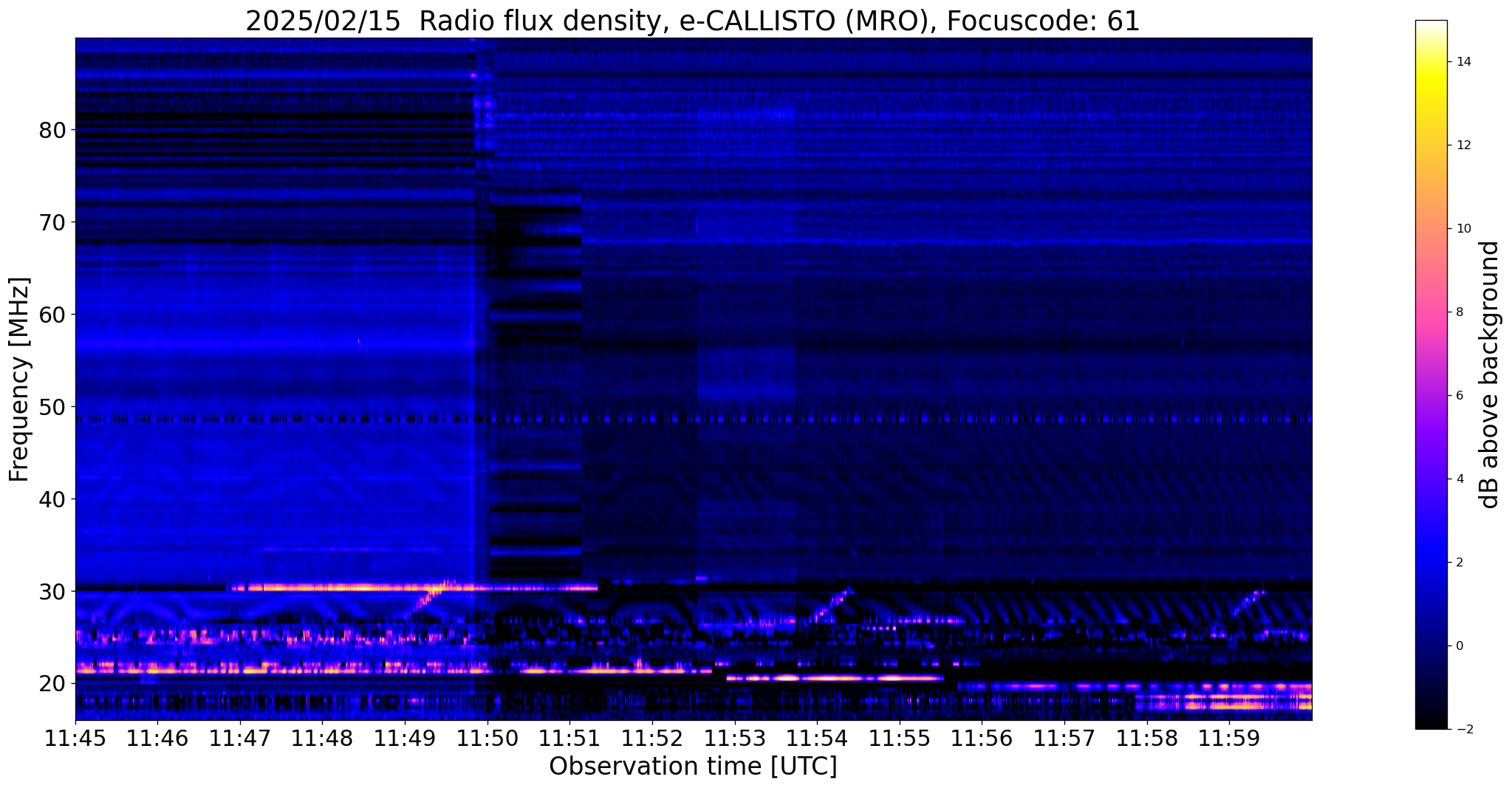Screen dimensions: 1512x788
Task: Click the colorbar tick label 0
Action: (x=1458, y=646)
